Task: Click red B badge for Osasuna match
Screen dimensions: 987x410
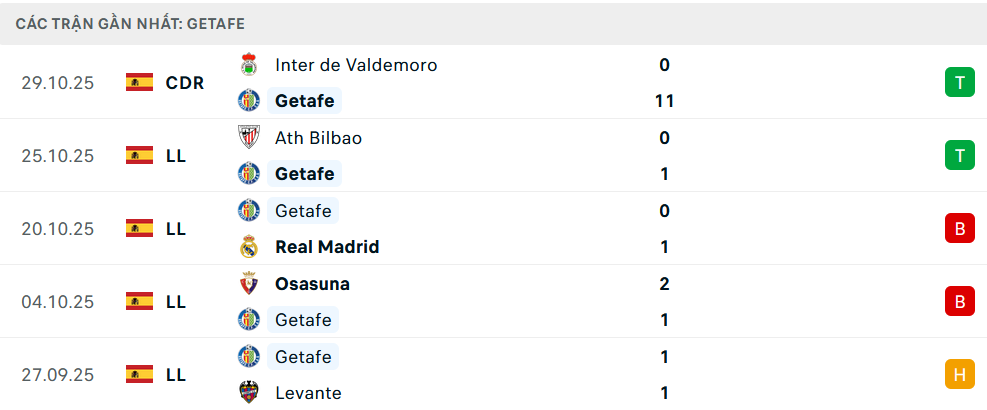Action: pos(959,302)
